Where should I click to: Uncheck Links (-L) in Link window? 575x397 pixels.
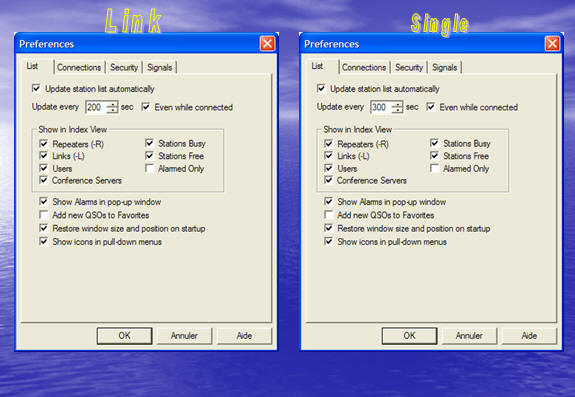coord(43,156)
